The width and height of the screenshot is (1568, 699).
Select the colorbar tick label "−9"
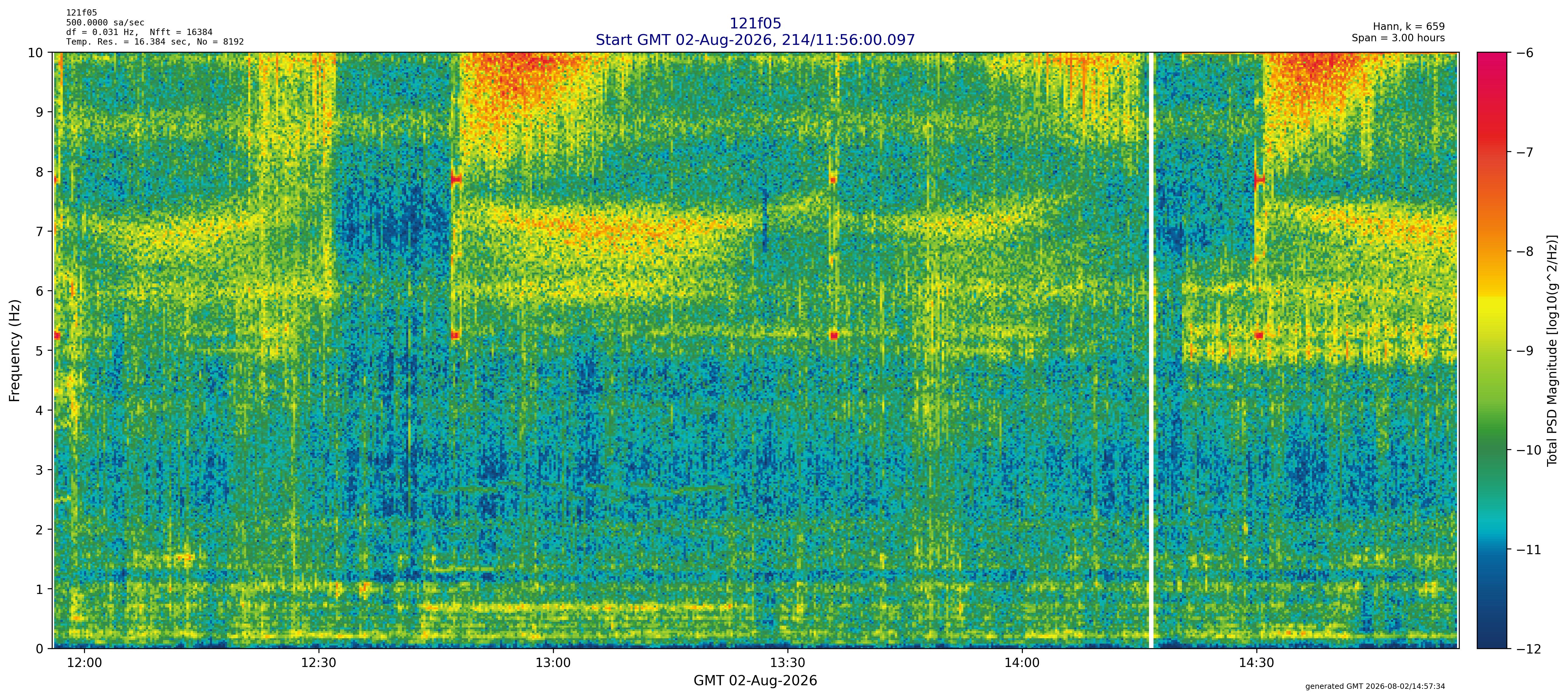click(x=1525, y=351)
